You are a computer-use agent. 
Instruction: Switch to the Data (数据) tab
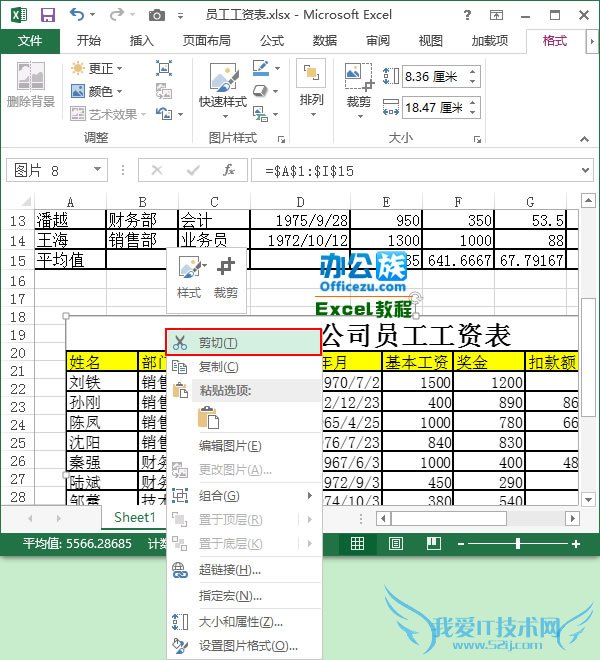click(x=325, y=41)
